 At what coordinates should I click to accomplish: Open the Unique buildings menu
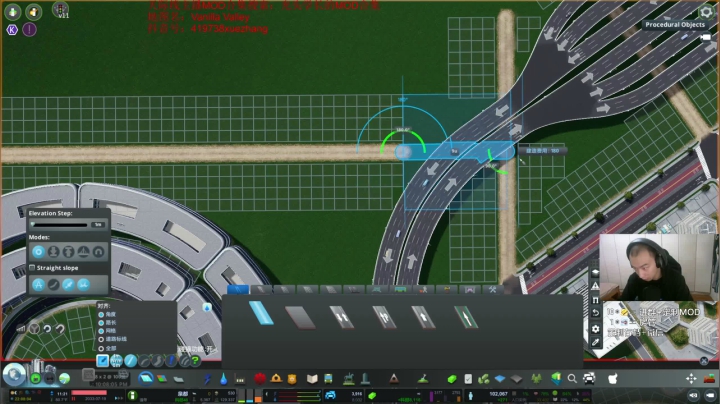(366, 379)
